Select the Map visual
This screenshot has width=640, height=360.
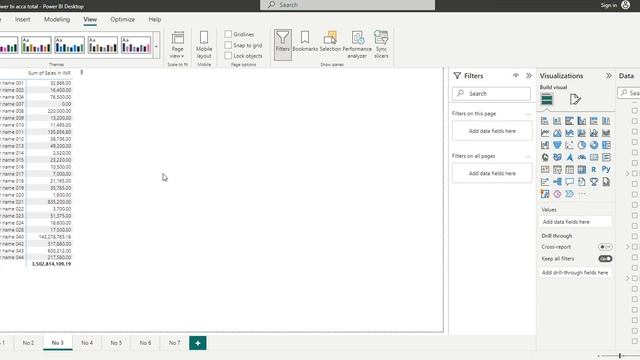coord(545,158)
